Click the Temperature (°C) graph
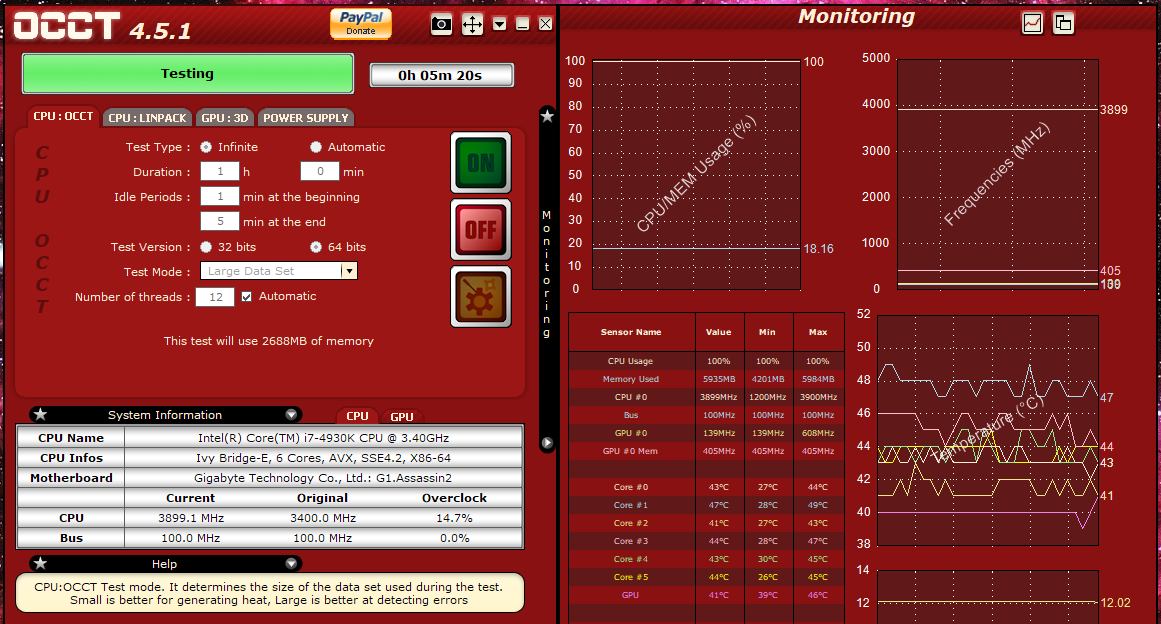The width and height of the screenshot is (1161, 624). click(988, 430)
